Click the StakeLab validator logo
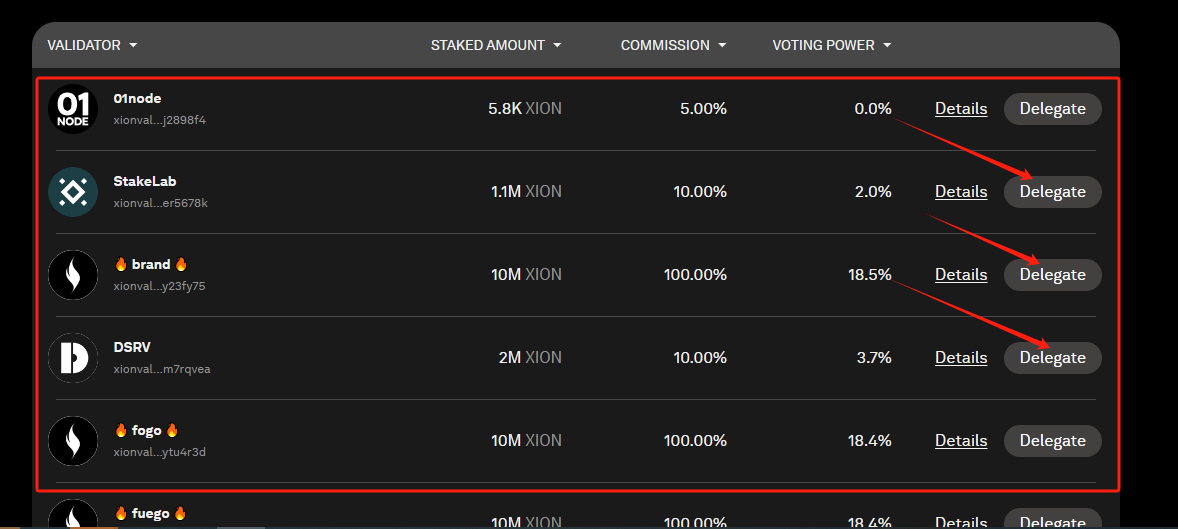1178x529 pixels. pos(73,192)
